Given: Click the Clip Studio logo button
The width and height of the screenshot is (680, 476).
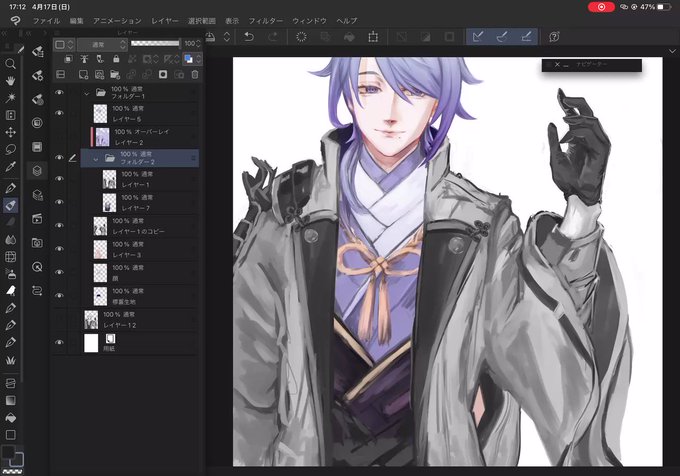Looking at the screenshot, I should click(x=15, y=20).
